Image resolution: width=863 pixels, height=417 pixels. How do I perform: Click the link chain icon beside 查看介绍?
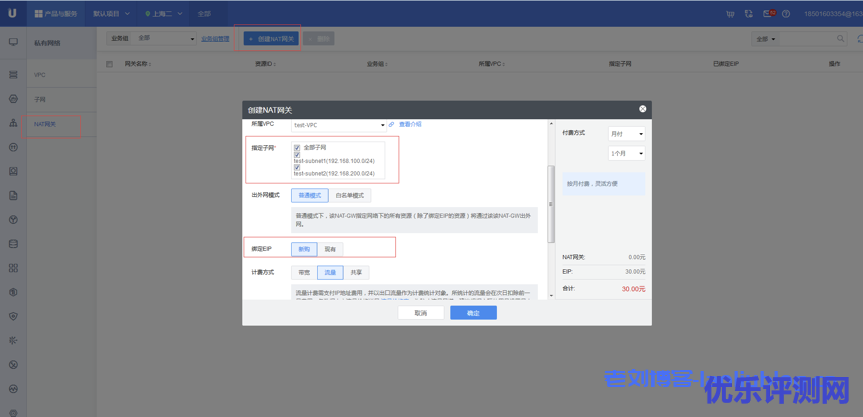(x=391, y=124)
